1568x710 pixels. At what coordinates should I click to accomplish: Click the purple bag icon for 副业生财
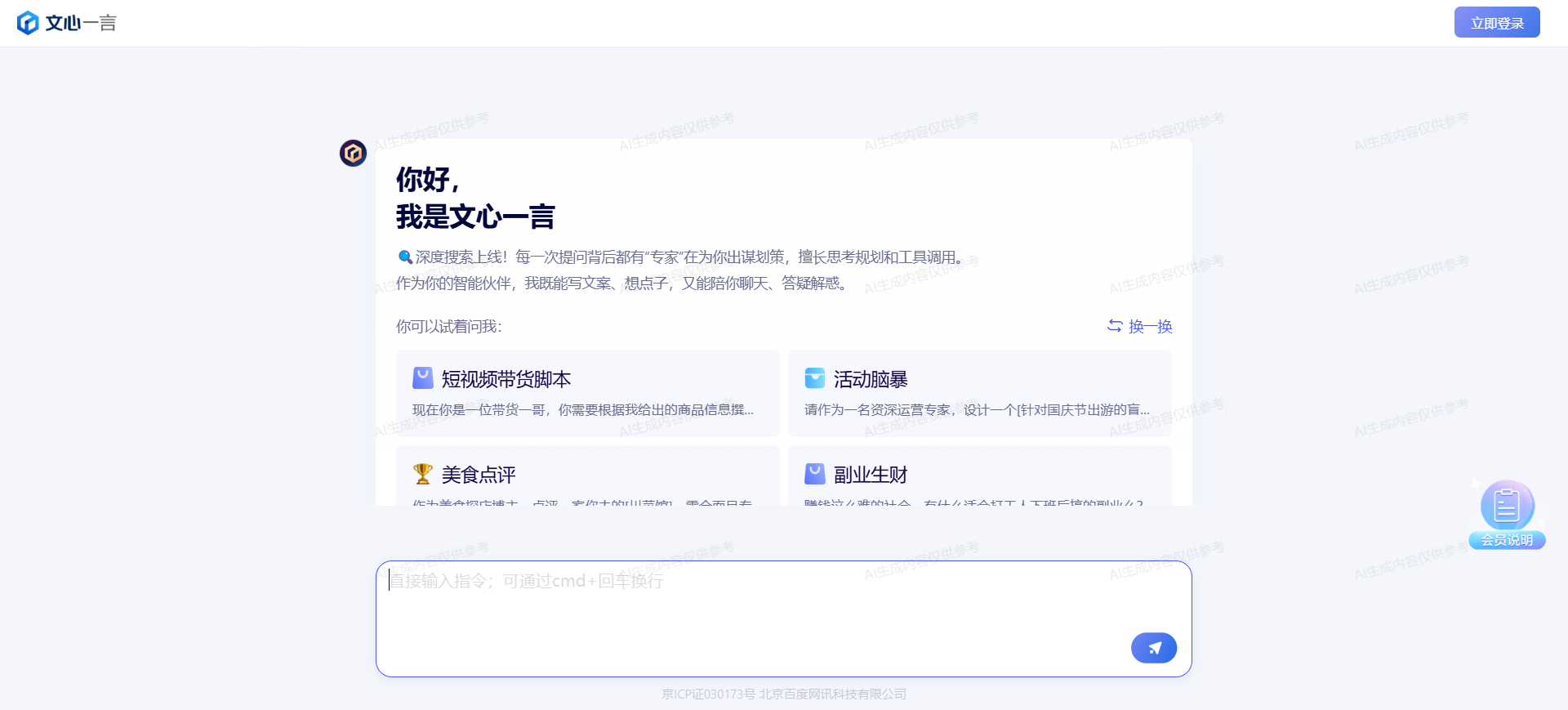pos(815,474)
